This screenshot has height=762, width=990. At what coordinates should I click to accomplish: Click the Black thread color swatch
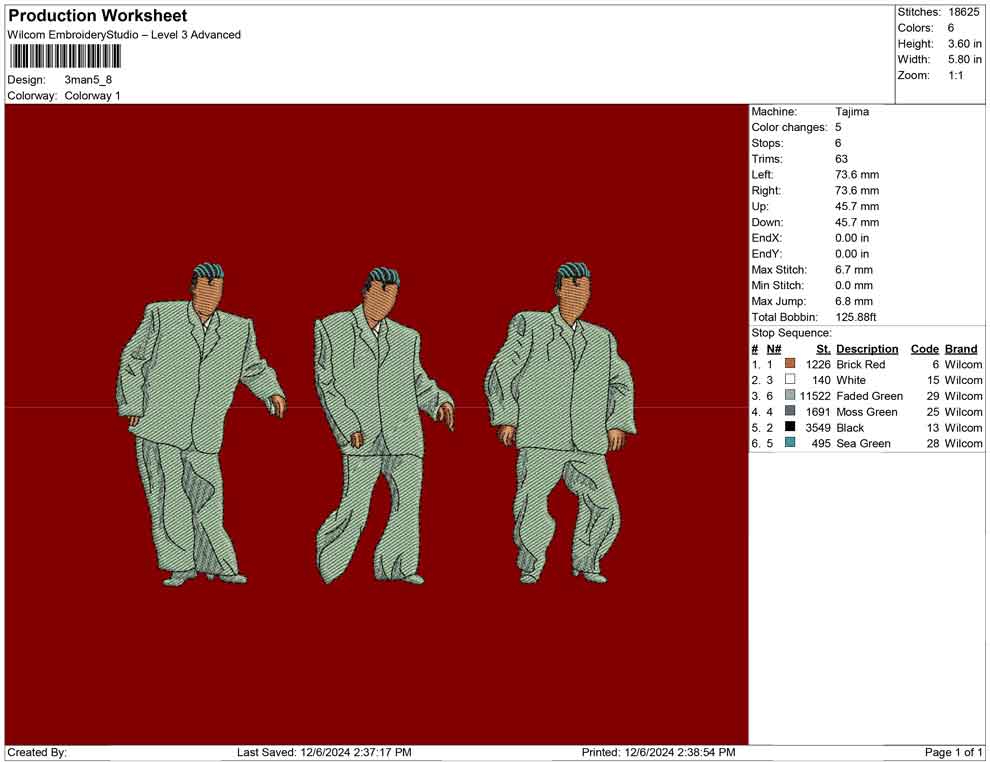point(790,427)
